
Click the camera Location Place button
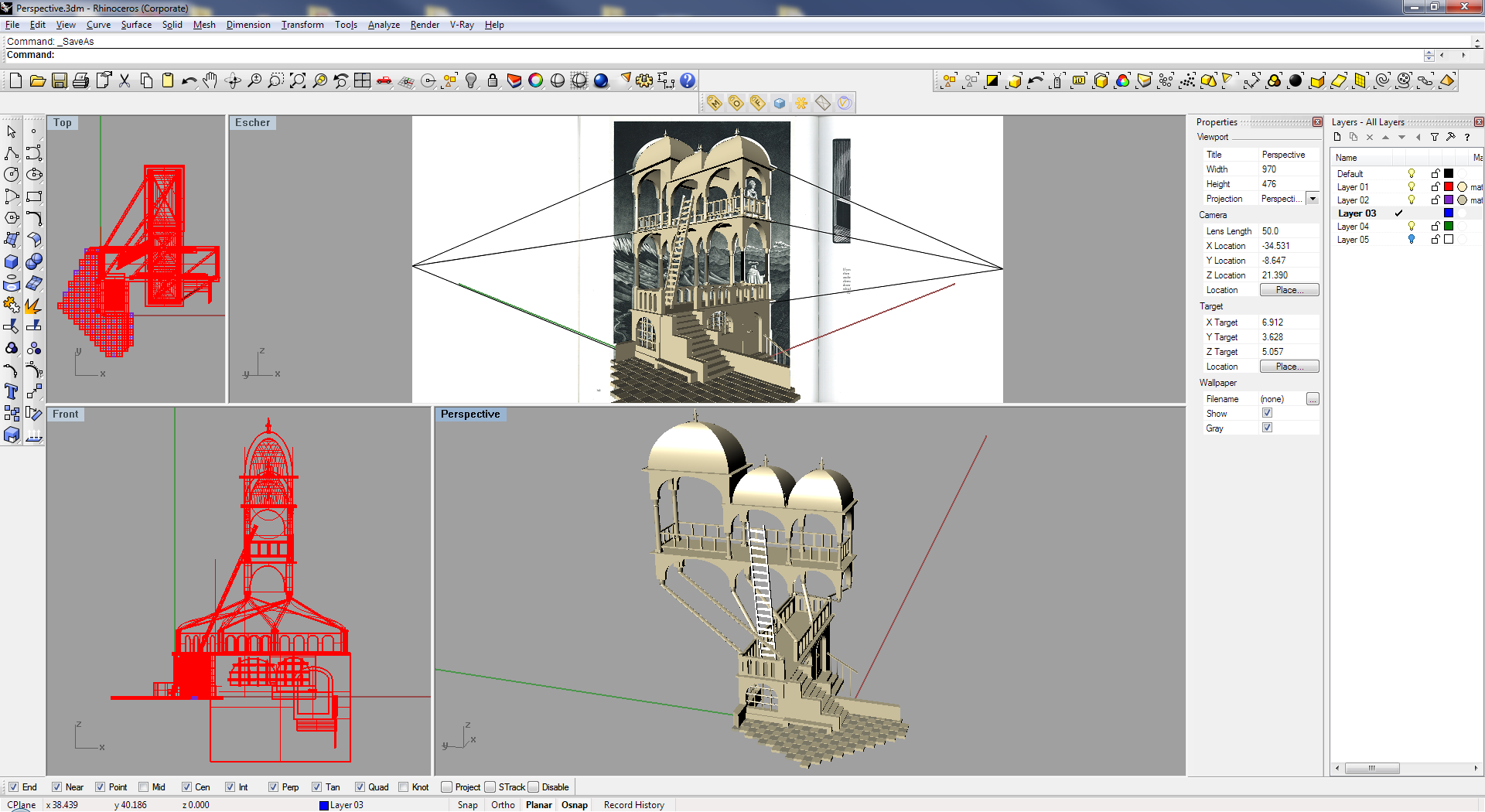pyautogui.click(x=1289, y=290)
